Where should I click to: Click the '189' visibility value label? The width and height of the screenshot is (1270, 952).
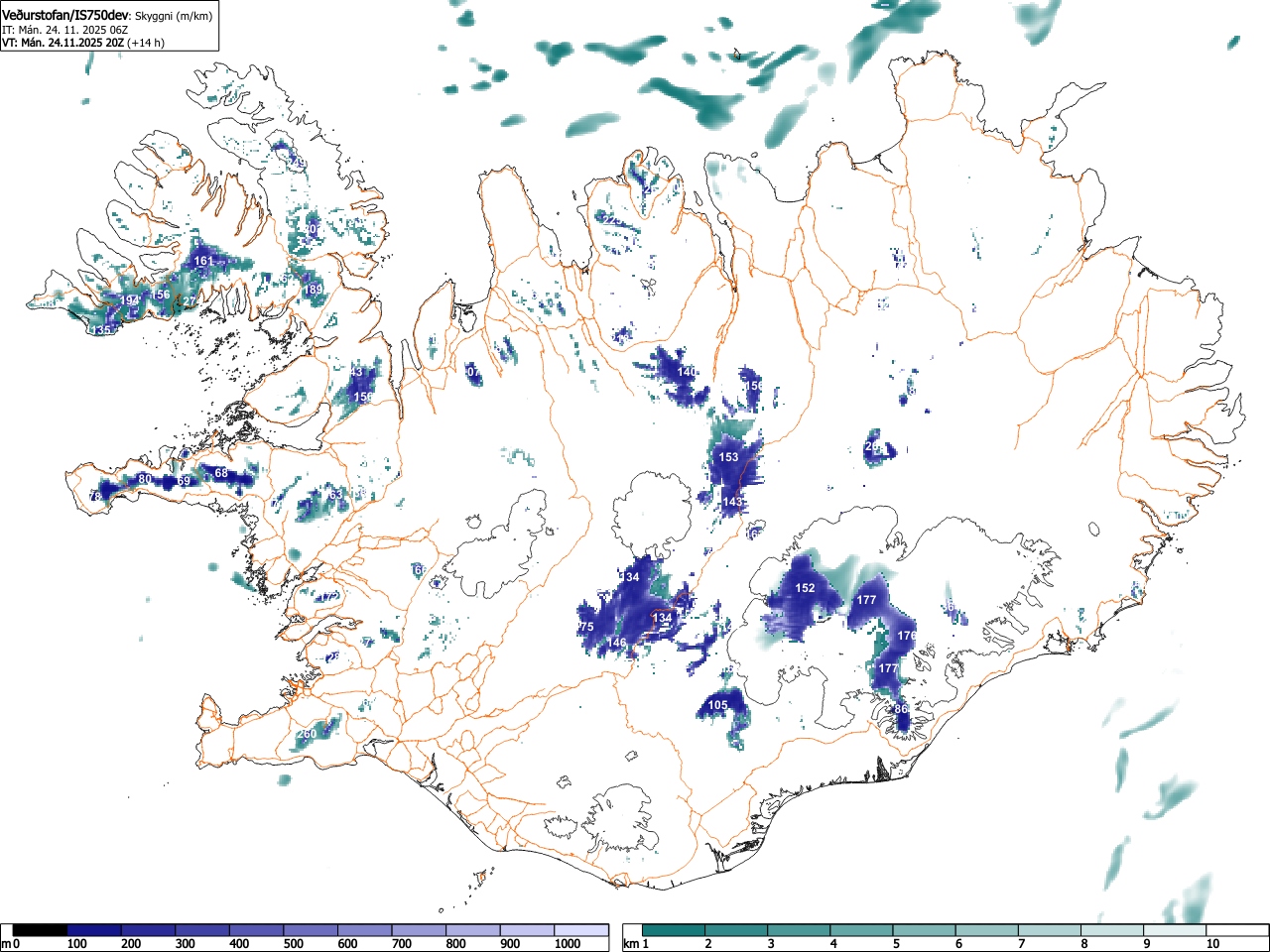[313, 290]
